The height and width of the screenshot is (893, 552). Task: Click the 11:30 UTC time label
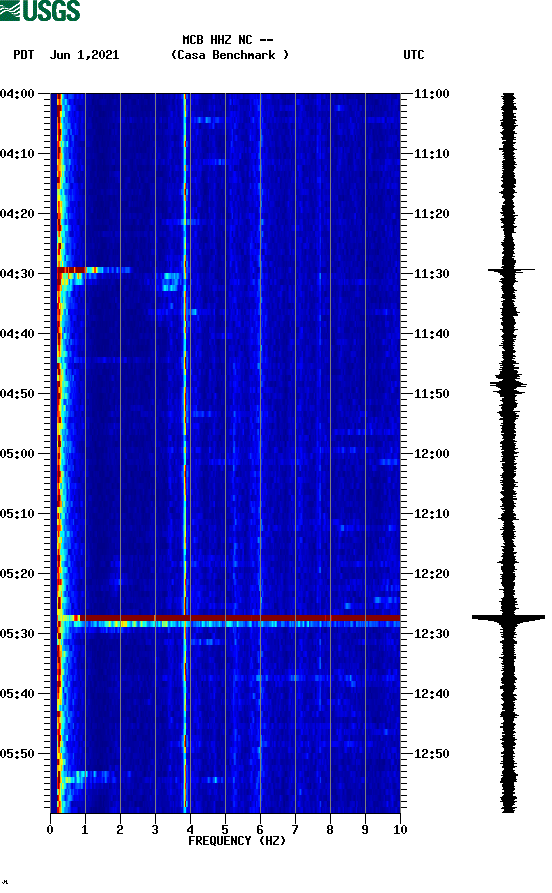click(x=431, y=273)
